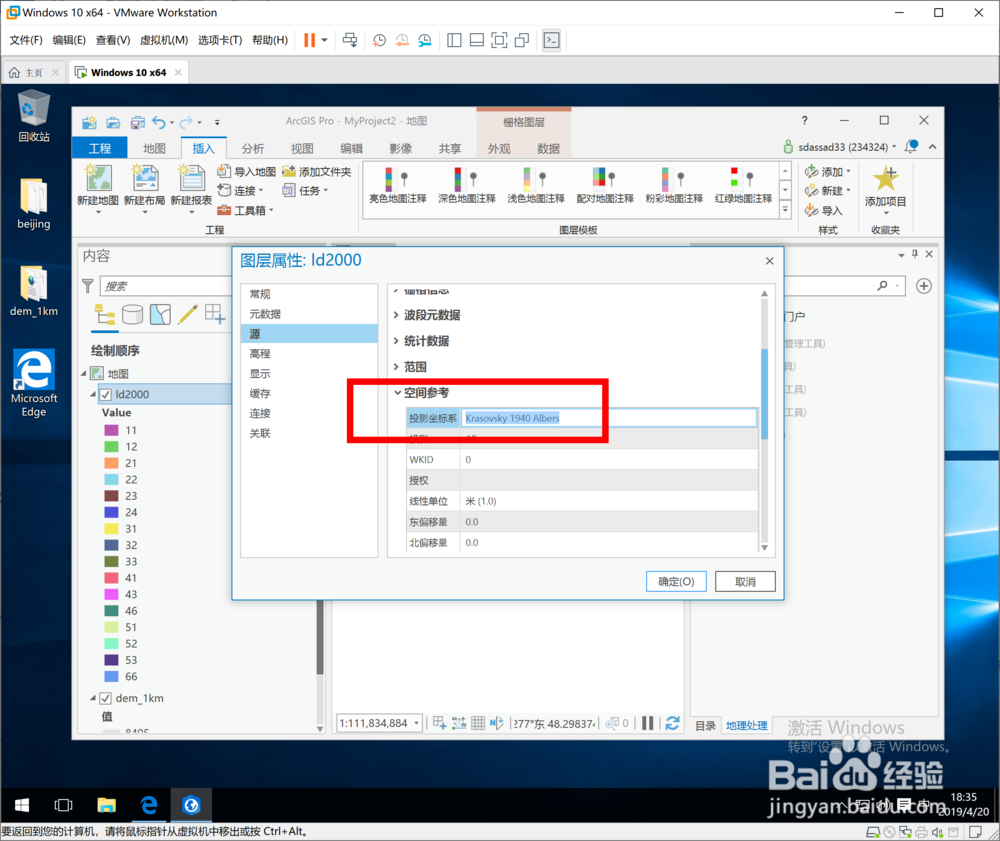
Task: Click the OK (确定) button
Action: click(676, 581)
